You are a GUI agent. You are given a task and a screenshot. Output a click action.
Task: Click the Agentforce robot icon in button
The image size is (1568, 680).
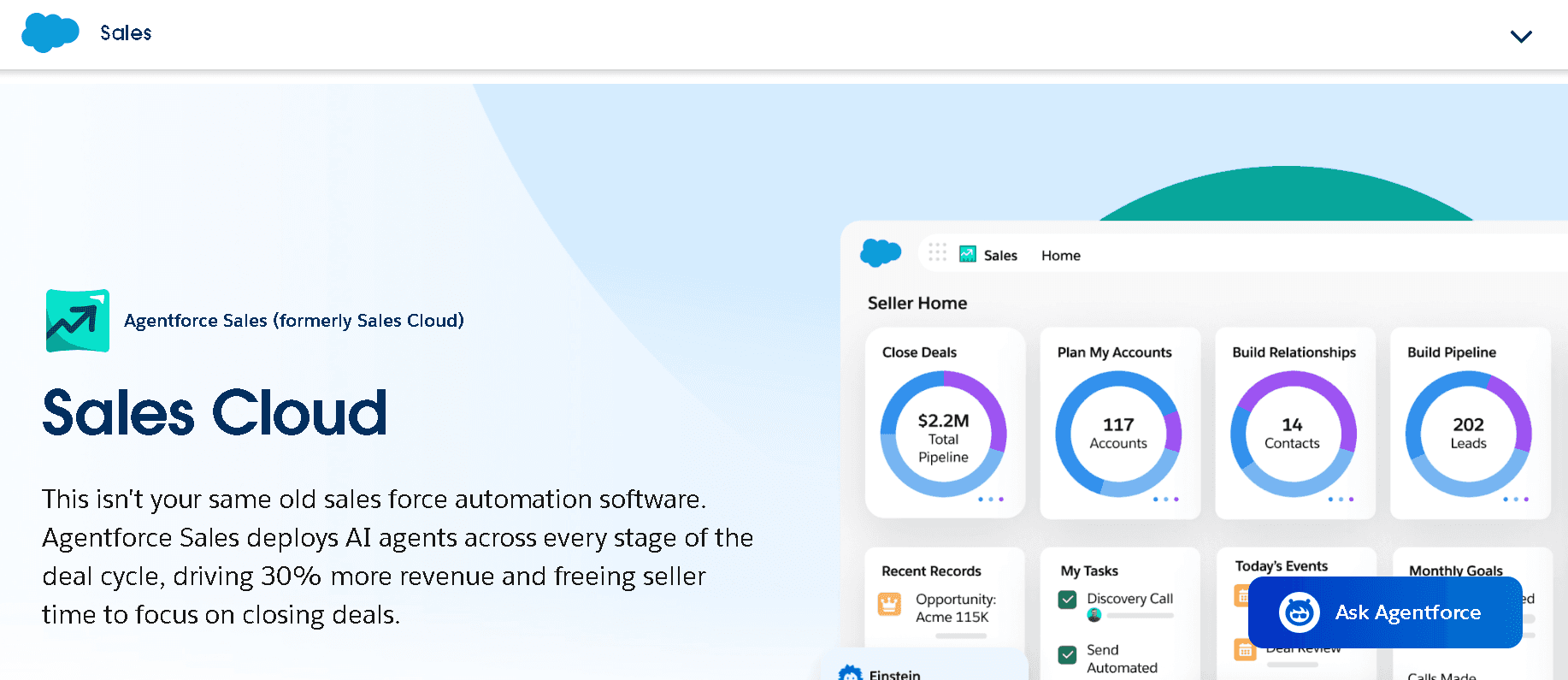tap(1300, 612)
